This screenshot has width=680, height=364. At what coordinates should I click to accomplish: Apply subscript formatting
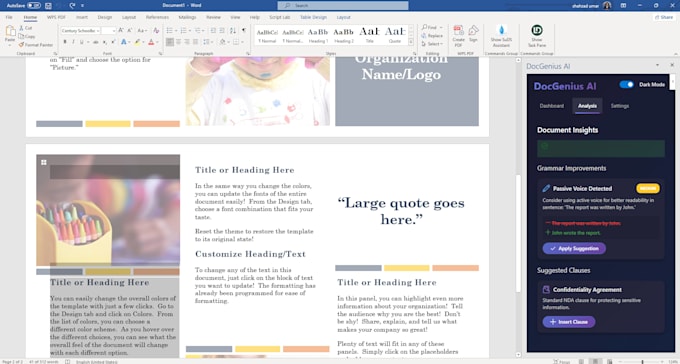[x=106, y=42]
